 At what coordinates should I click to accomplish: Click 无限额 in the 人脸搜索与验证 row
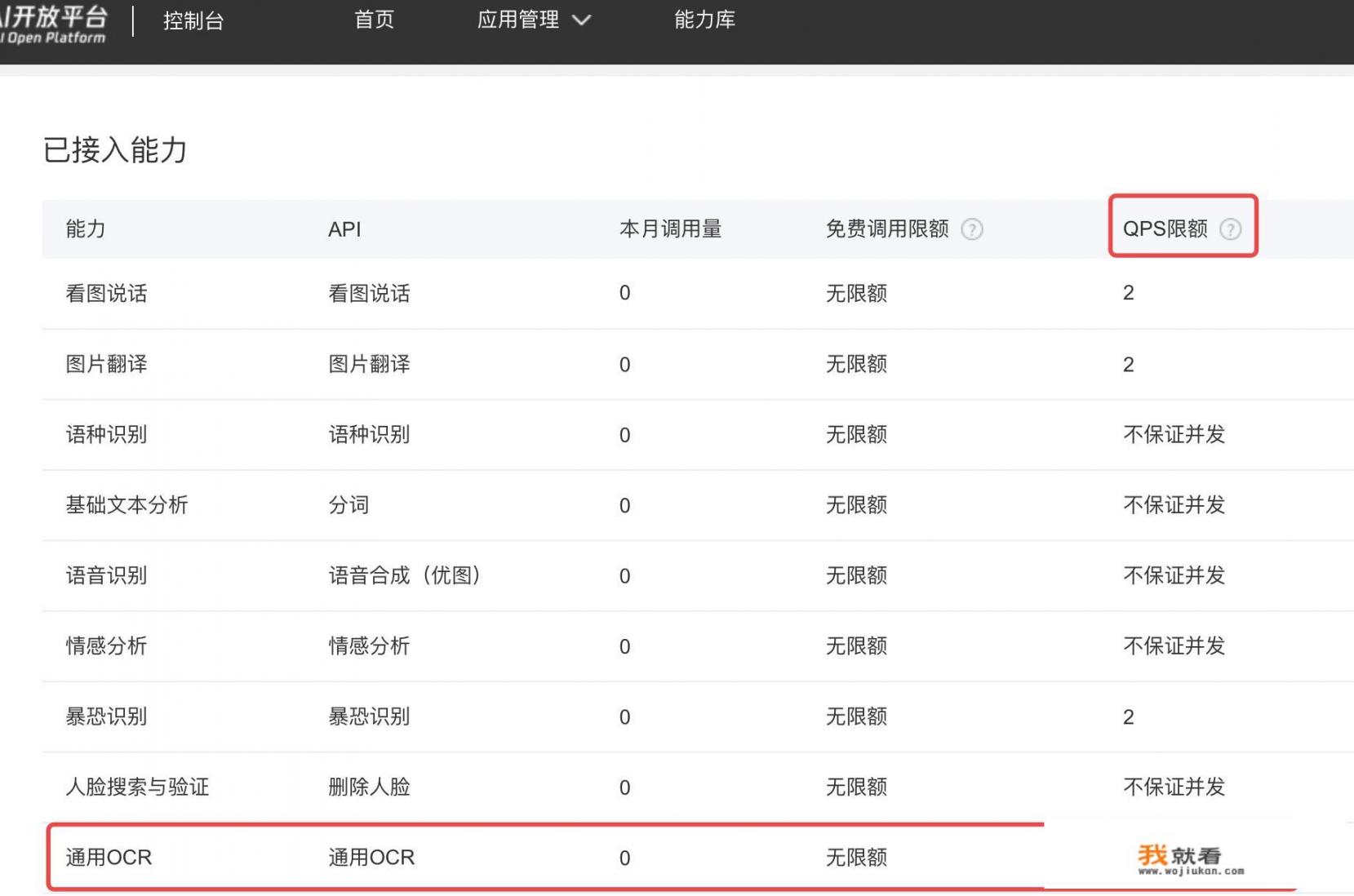click(x=856, y=787)
